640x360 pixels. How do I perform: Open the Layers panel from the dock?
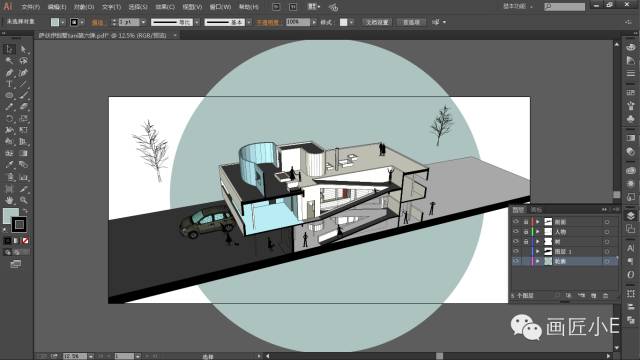tap(631, 216)
